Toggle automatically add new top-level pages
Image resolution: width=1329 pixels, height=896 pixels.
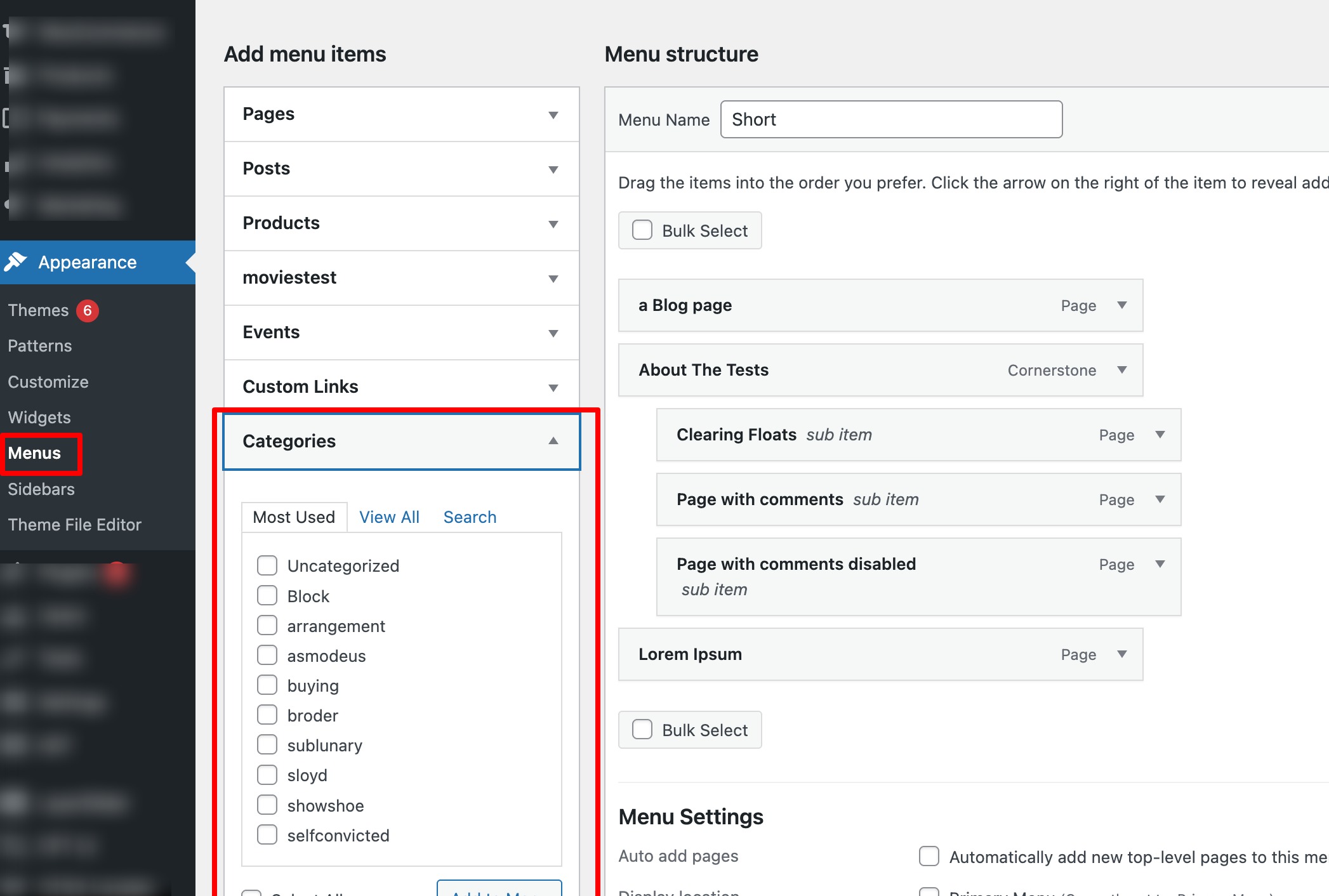pyautogui.click(x=929, y=856)
